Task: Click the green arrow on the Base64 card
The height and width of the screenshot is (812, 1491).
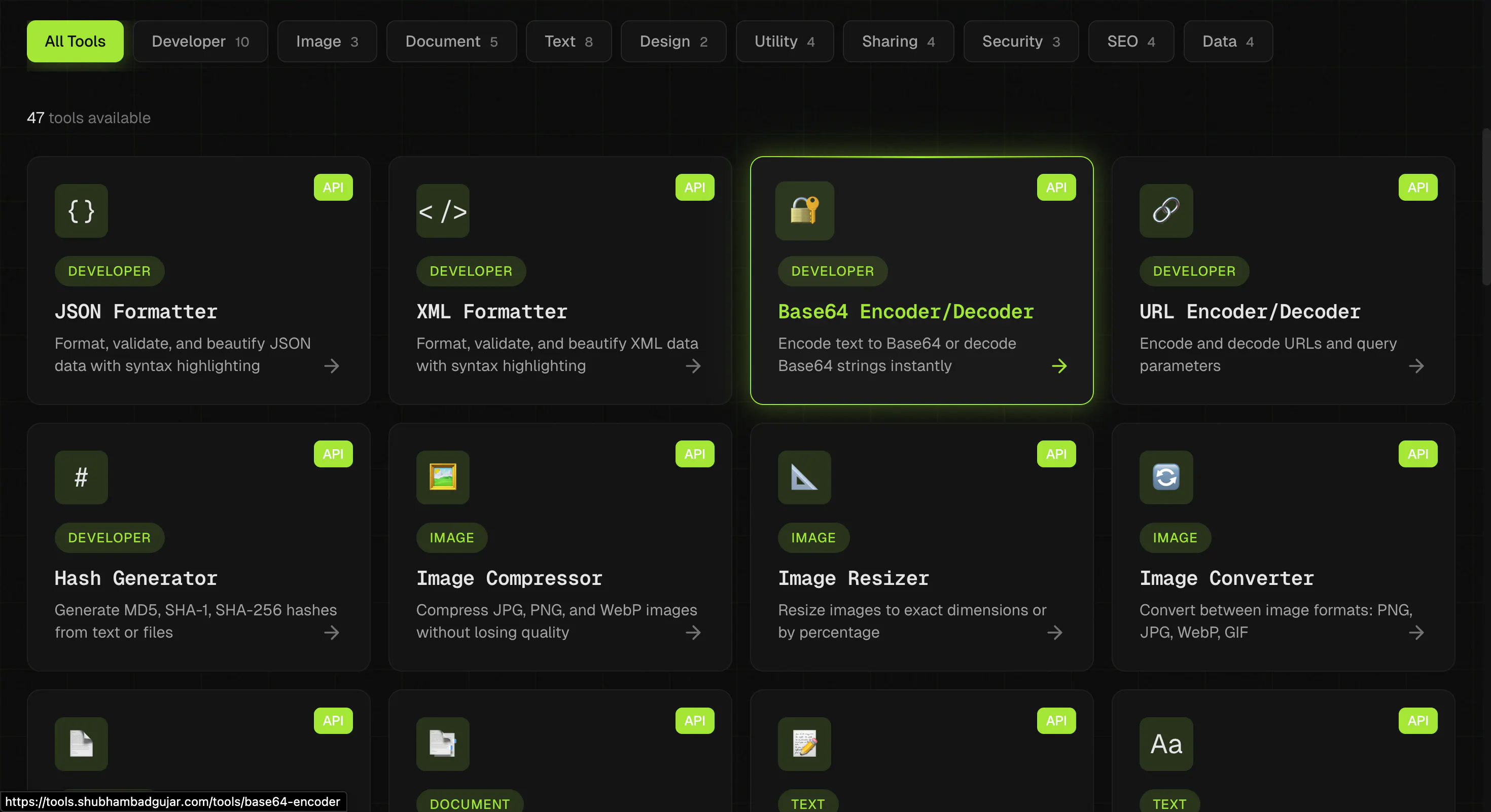Action: 1059,366
